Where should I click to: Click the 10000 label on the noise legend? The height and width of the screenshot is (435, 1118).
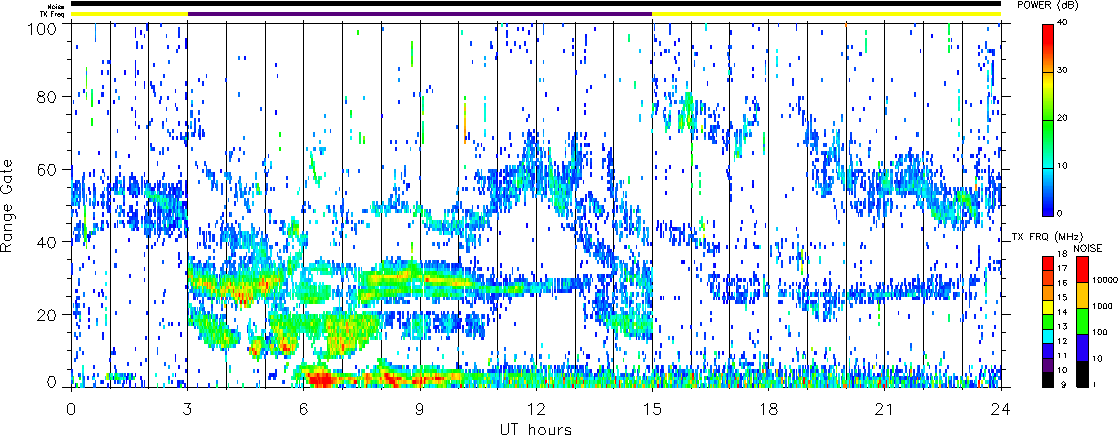click(1105, 280)
